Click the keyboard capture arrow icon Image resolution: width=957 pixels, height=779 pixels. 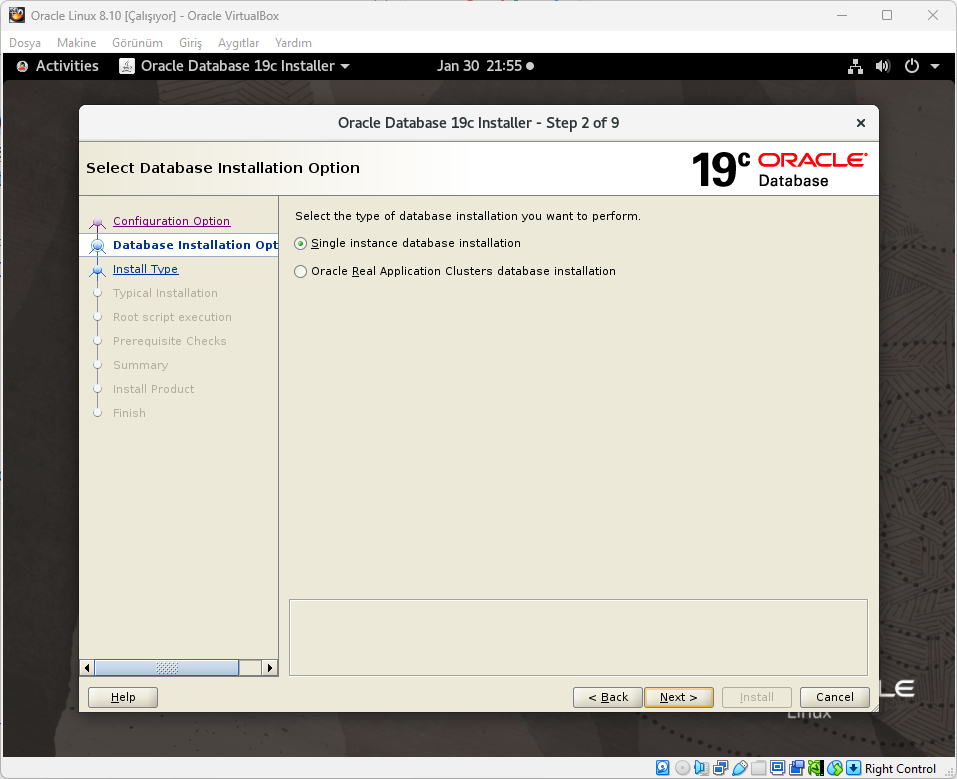coord(853,768)
